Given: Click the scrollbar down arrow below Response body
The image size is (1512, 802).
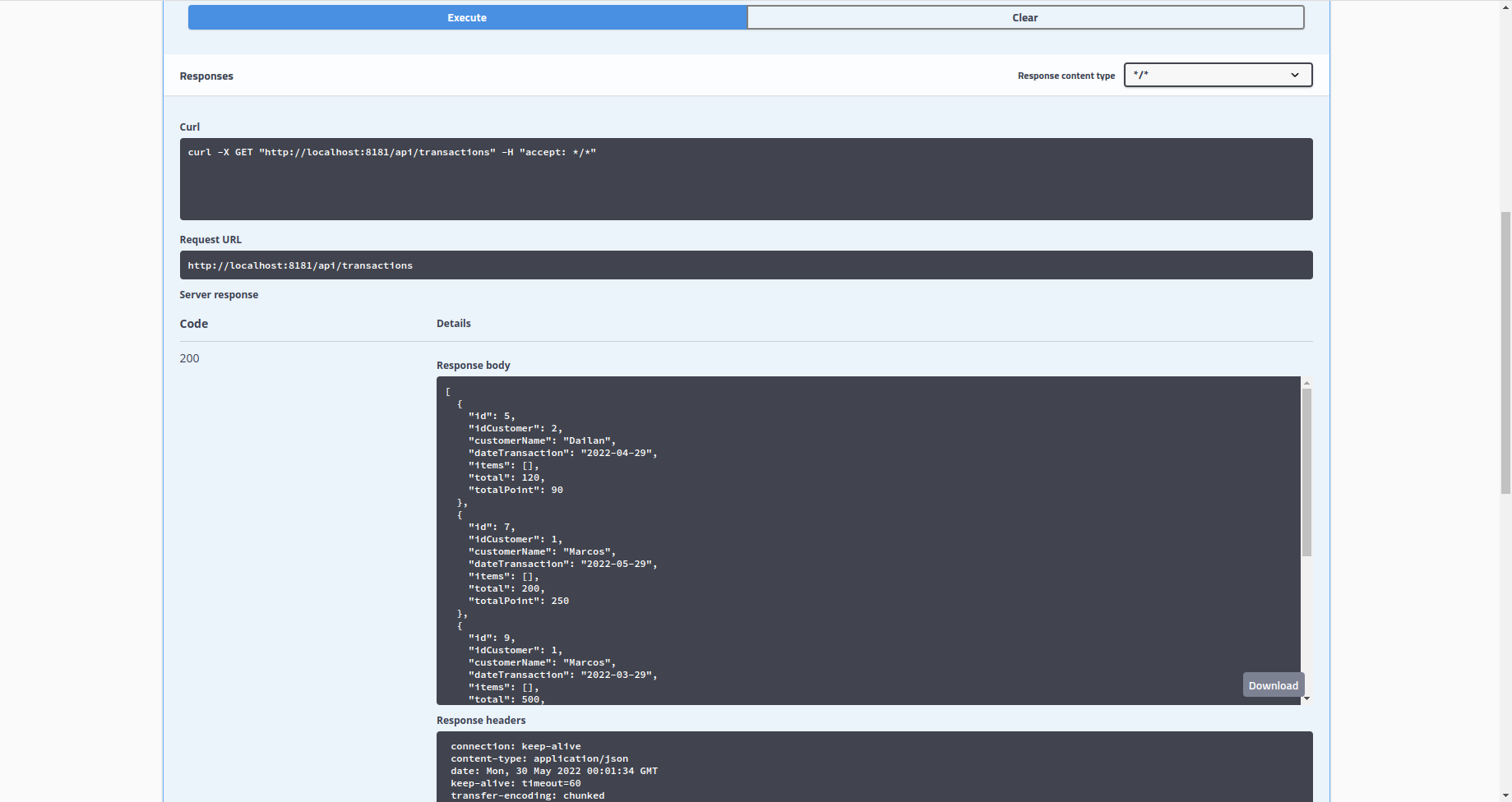Looking at the screenshot, I should (x=1305, y=698).
